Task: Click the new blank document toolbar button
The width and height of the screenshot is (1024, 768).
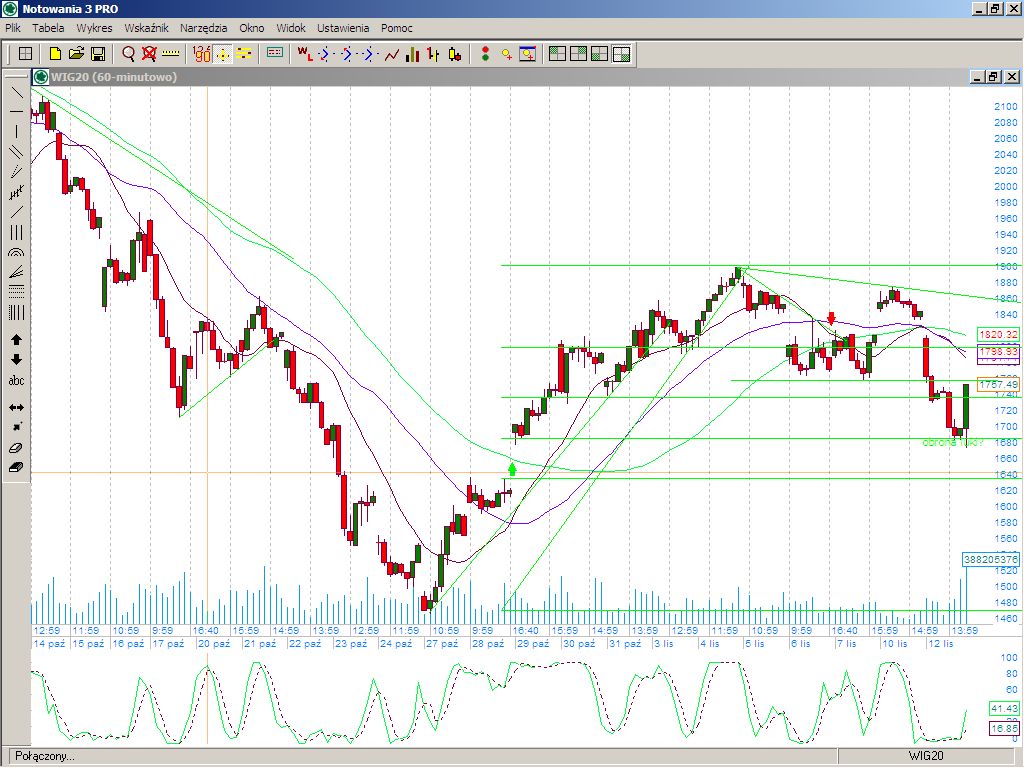Action: point(56,53)
